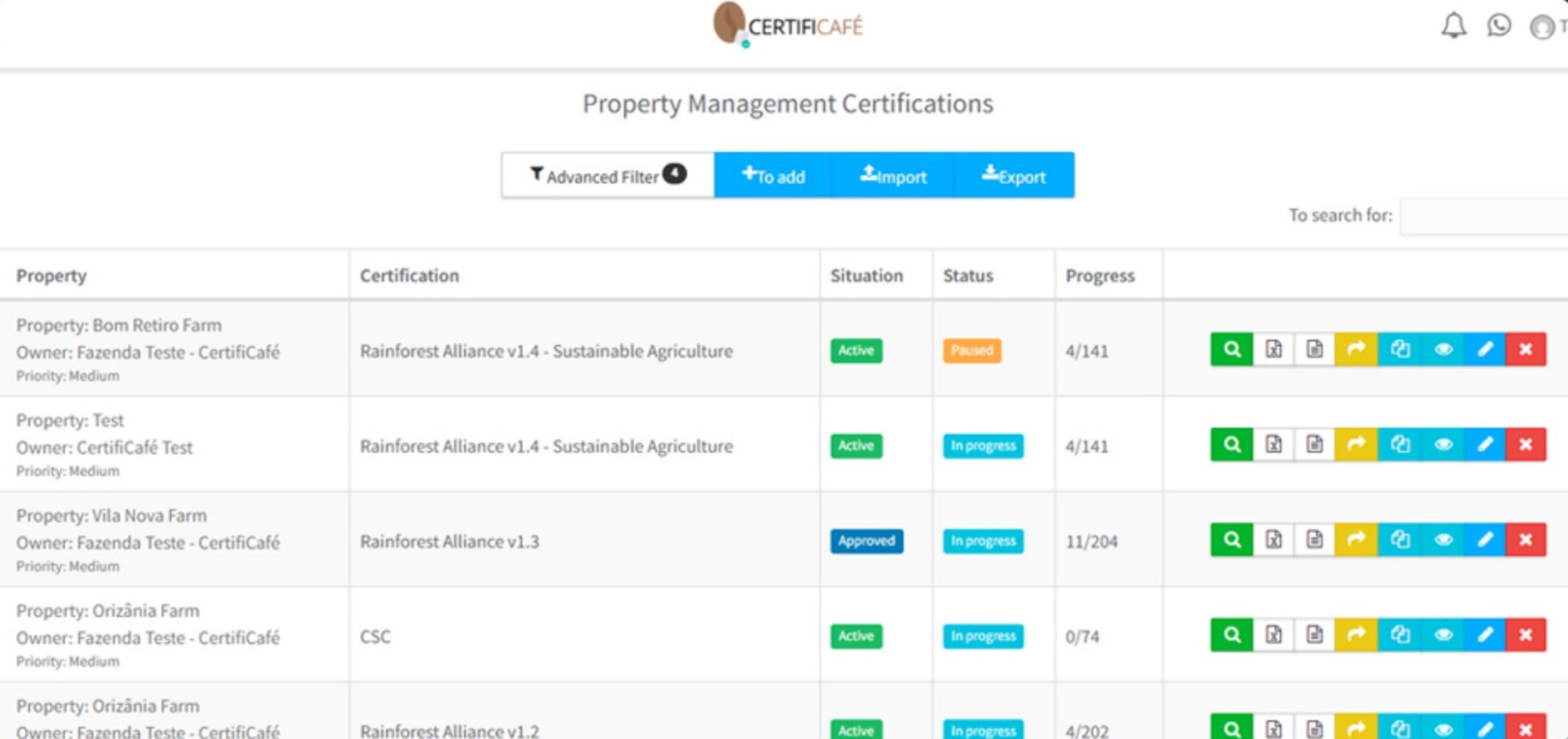Copy the Vila Nova Farm certification
1568x739 pixels.
click(x=1399, y=540)
